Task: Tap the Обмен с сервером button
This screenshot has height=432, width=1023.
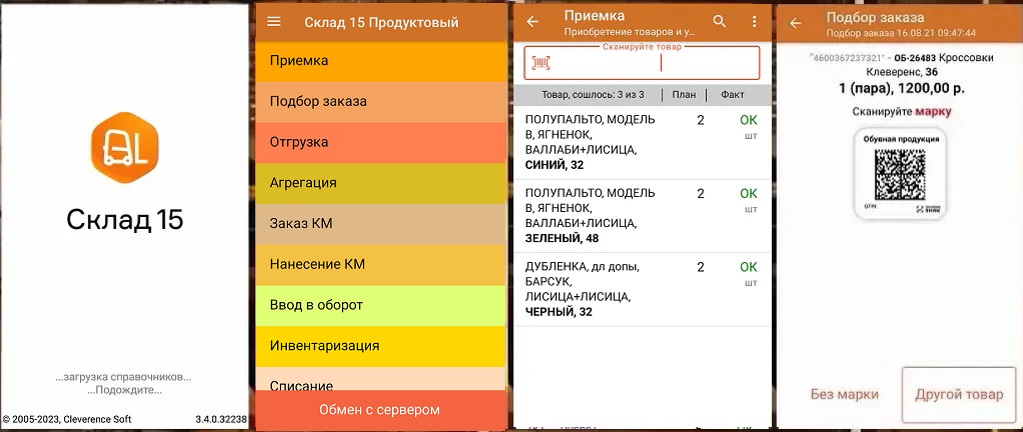Action: click(x=381, y=410)
